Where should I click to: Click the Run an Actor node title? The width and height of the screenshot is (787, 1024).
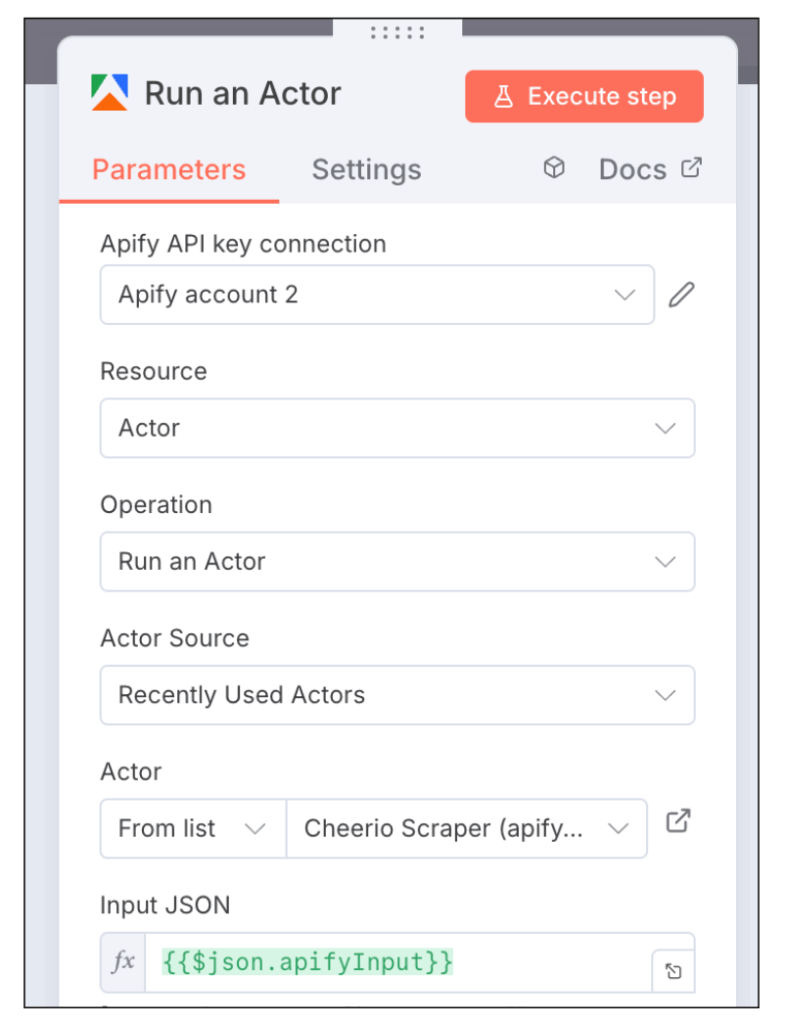tap(243, 94)
